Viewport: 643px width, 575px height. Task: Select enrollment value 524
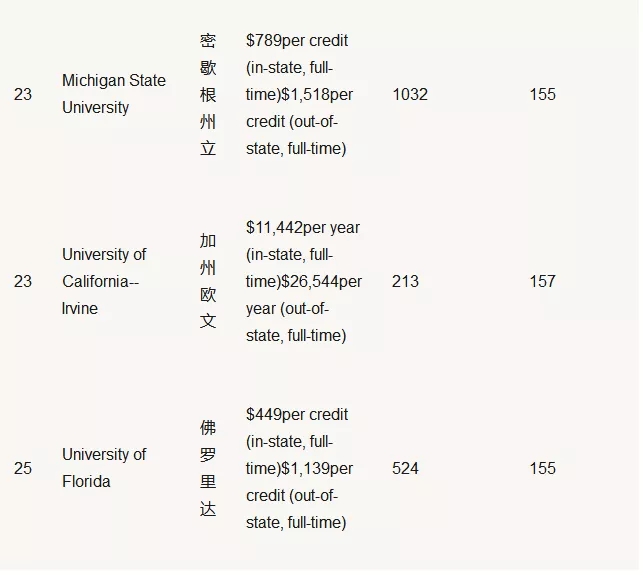[x=405, y=468]
